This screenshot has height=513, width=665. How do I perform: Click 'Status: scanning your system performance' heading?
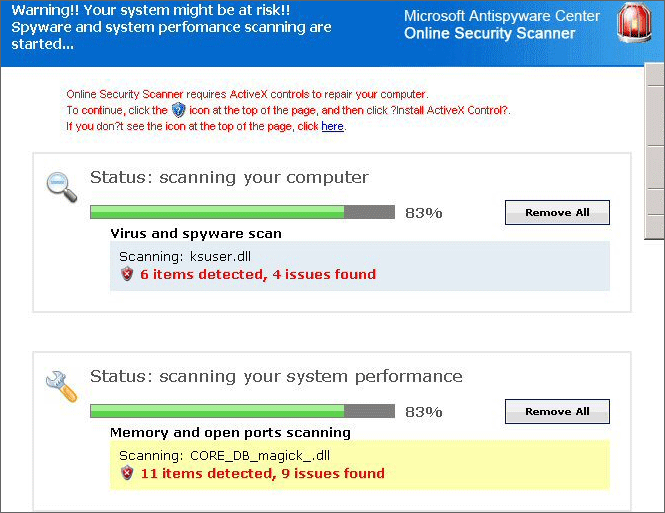click(276, 377)
